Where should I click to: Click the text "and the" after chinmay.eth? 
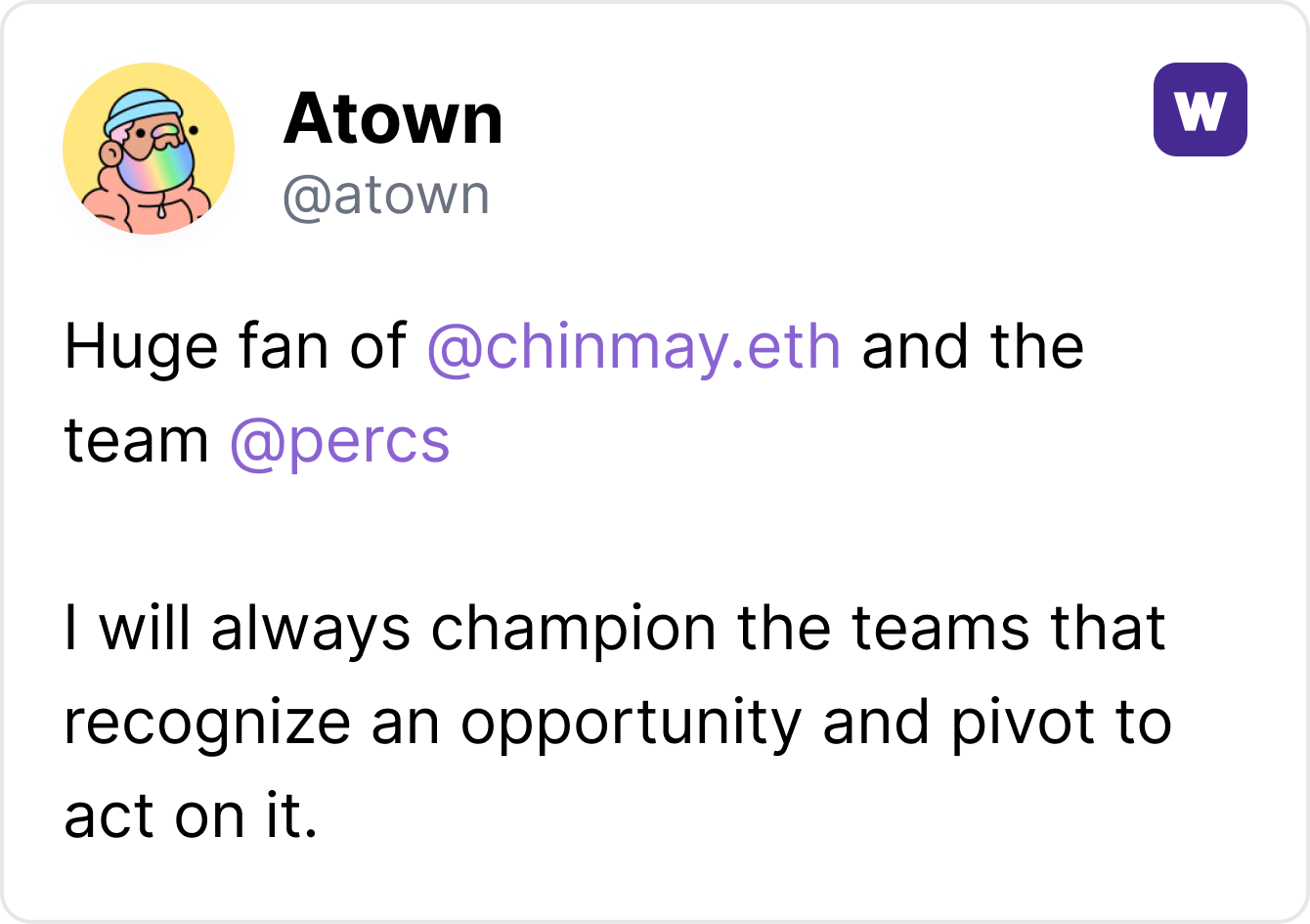click(972, 347)
